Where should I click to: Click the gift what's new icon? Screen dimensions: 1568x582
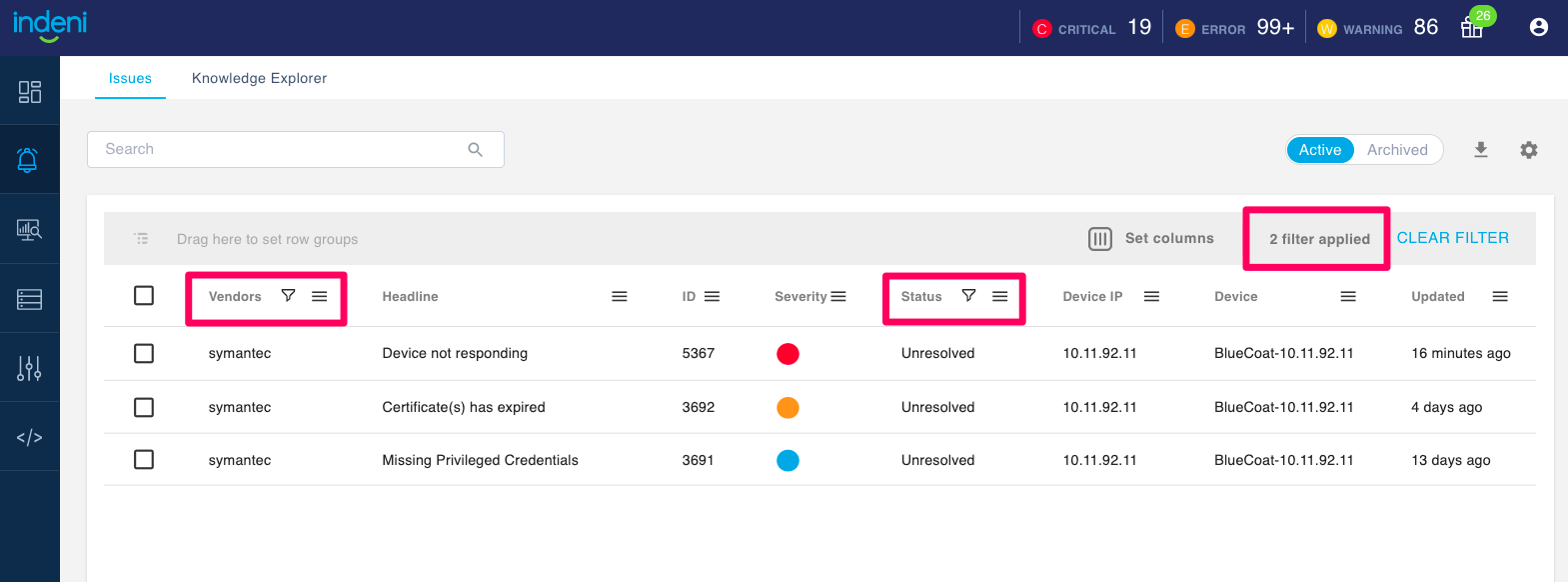tap(1472, 27)
